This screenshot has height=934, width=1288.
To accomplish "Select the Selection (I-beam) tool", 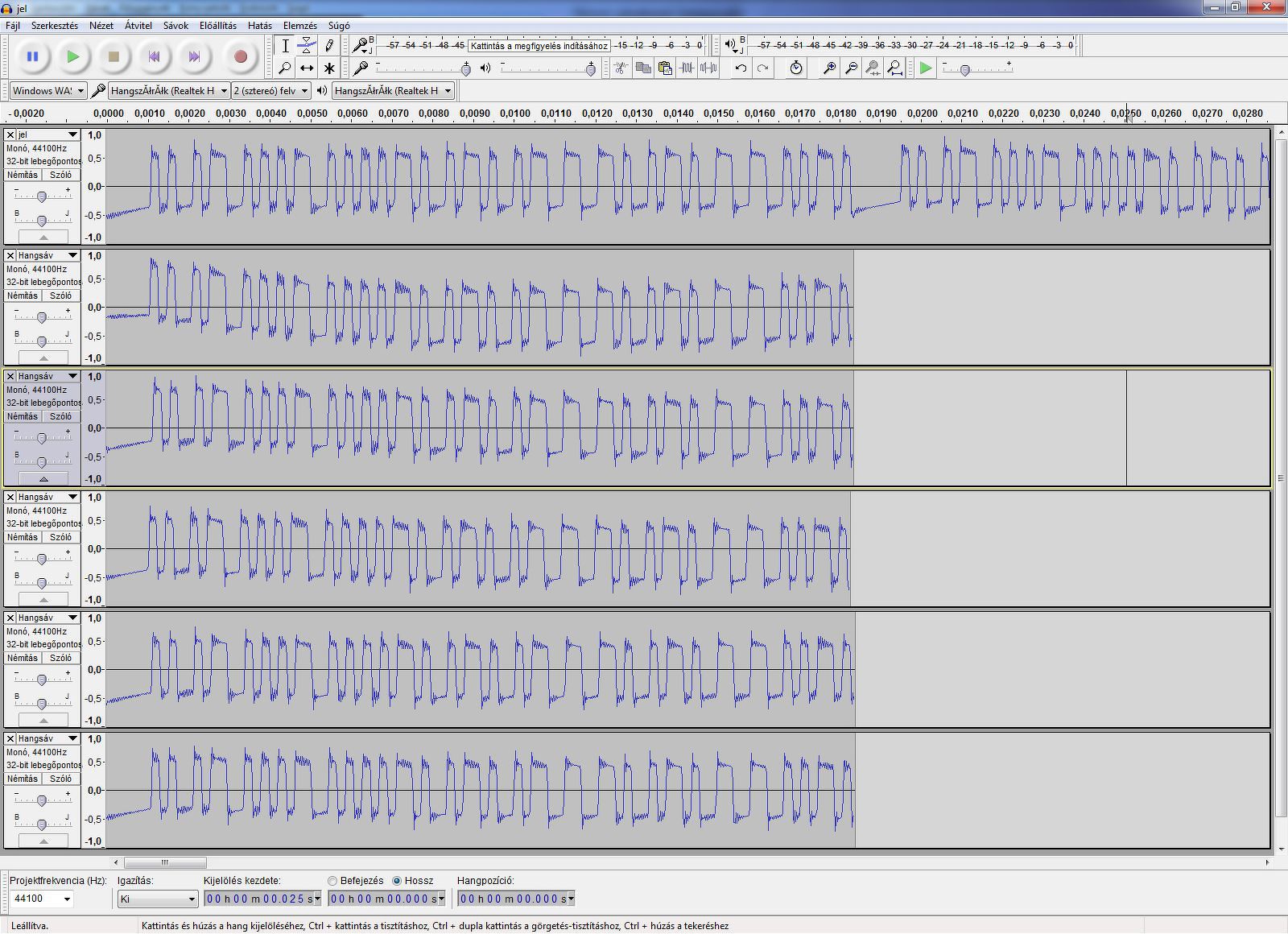I will [285, 45].
